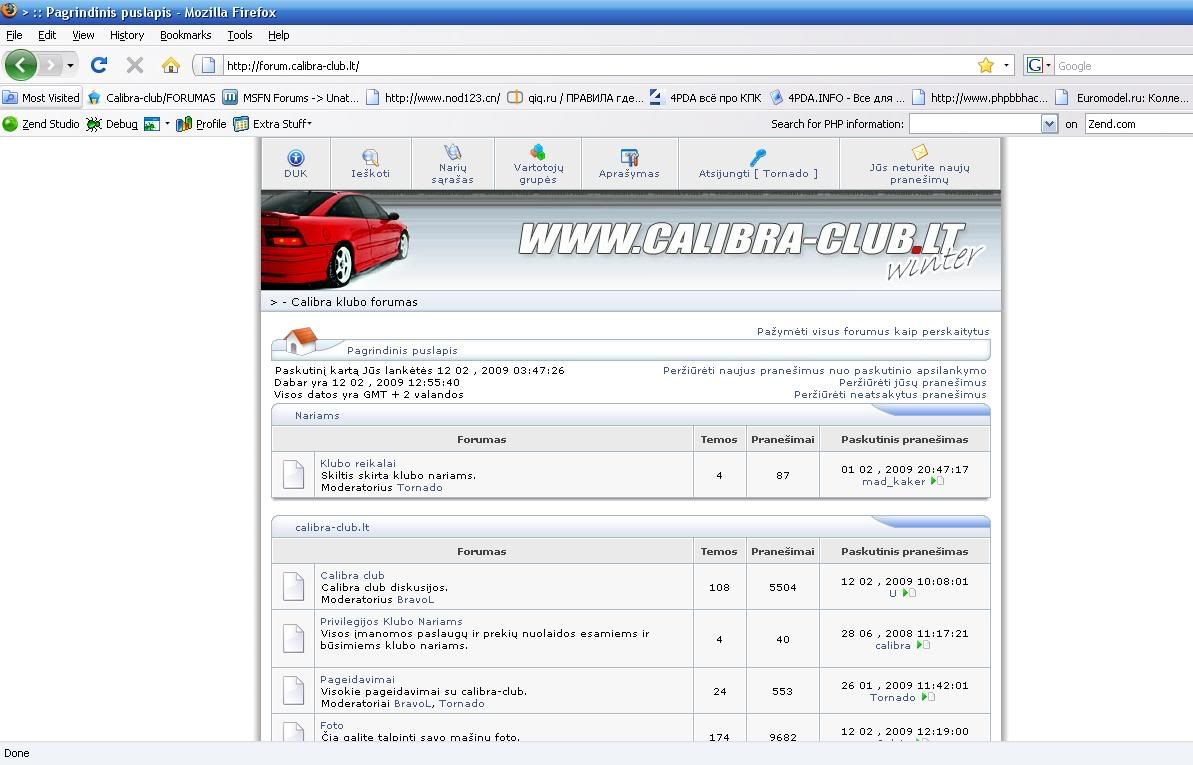Screen dimensions: 1193x765
Task: Go to the browser Home page icon
Action: click(x=171, y=65)
